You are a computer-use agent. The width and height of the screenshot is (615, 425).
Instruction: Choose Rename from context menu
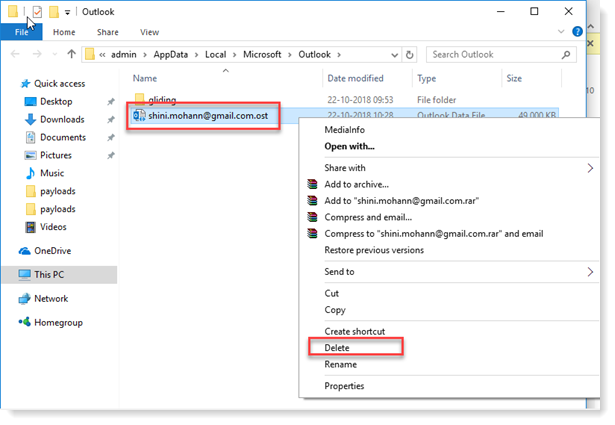[x=340, y=364]
